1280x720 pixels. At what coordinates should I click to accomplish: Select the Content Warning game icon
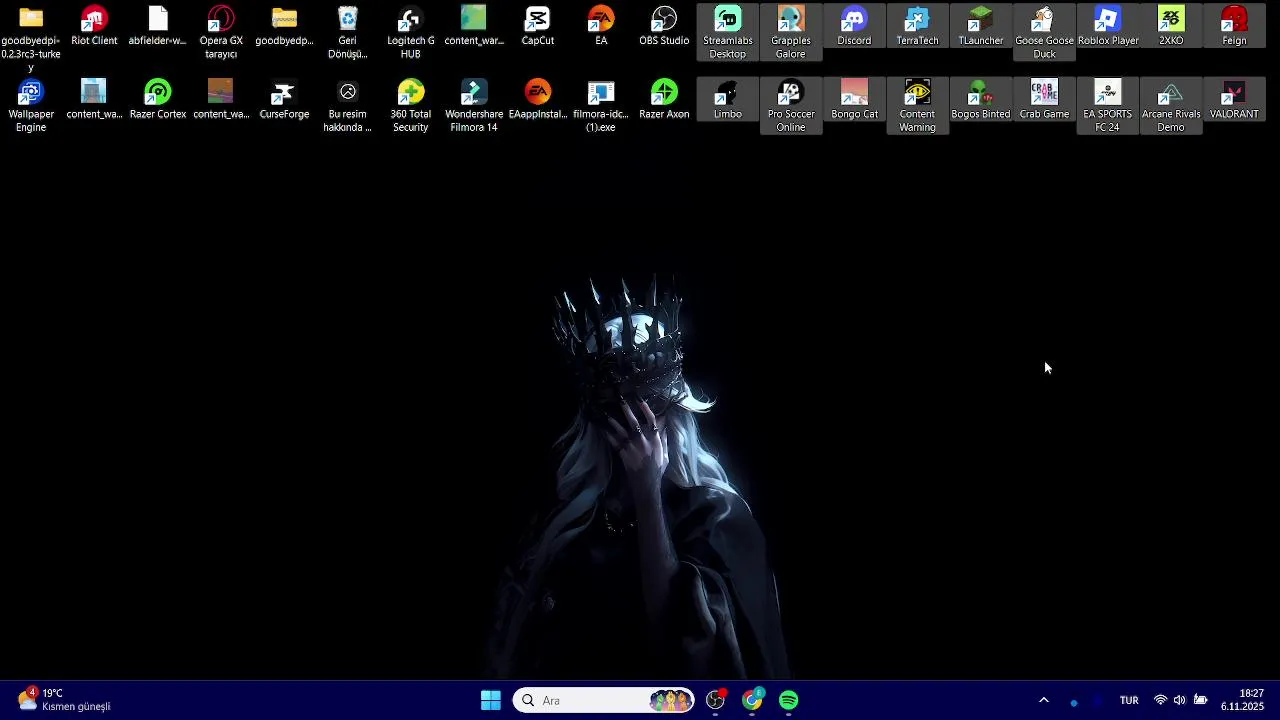coord(917,106)
